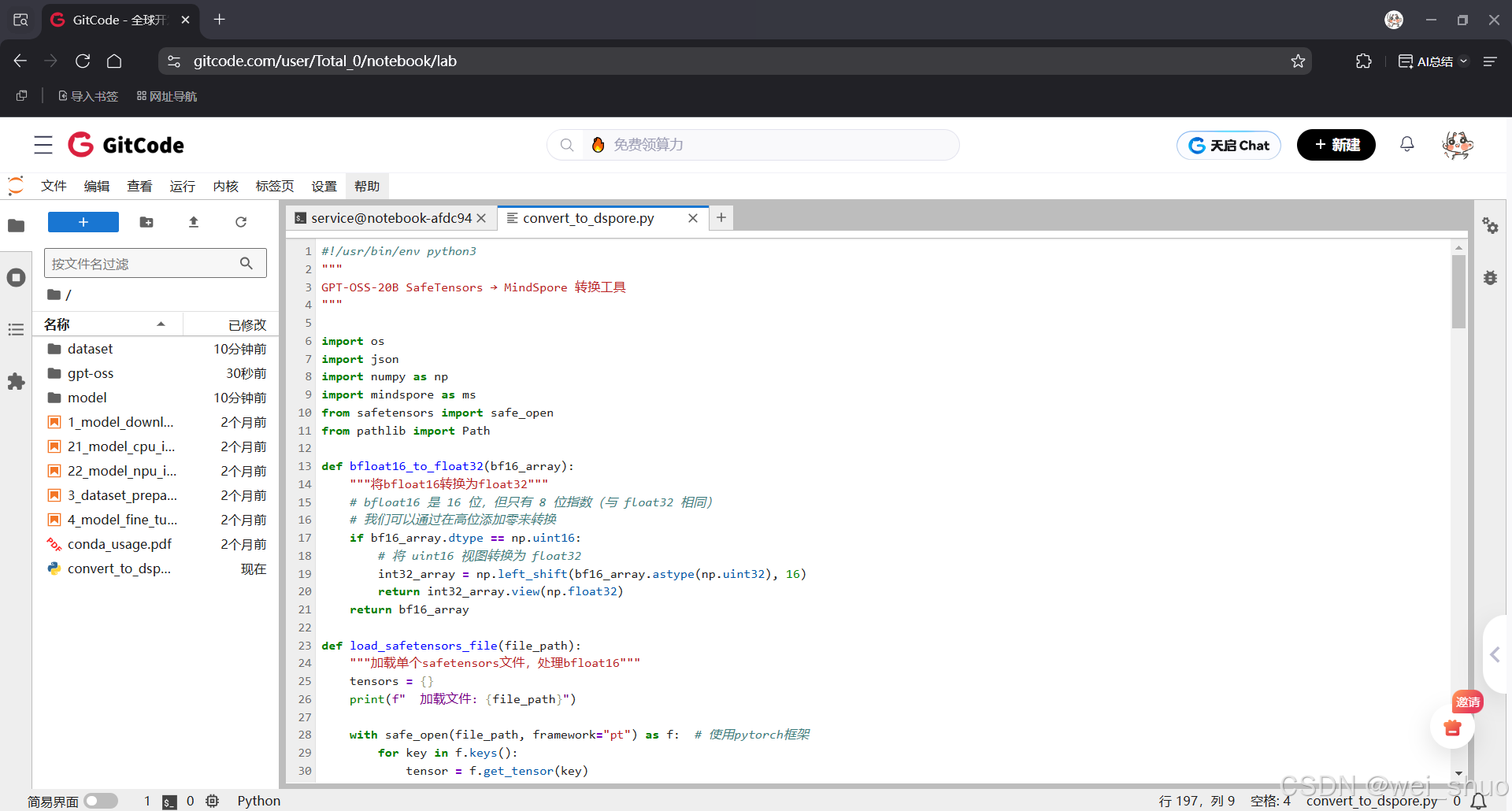Refresh the file browser list

241,222
